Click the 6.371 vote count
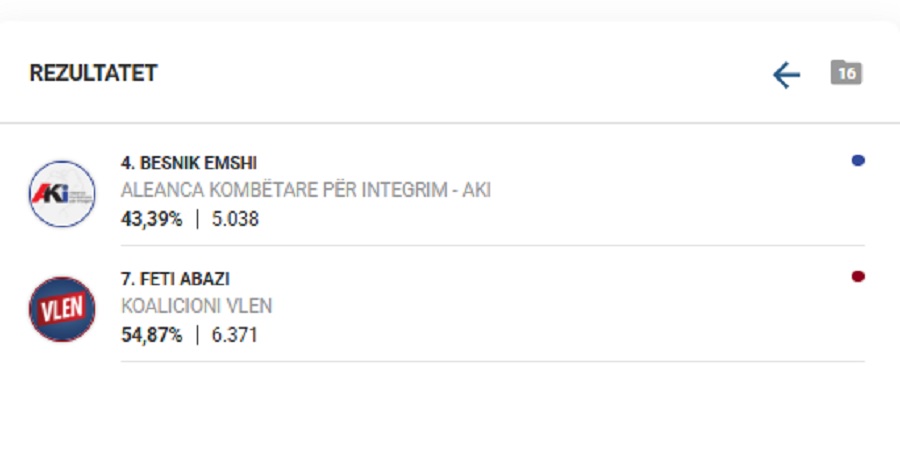900x472 pixels. pyautogui.click(x=235, y=335)
